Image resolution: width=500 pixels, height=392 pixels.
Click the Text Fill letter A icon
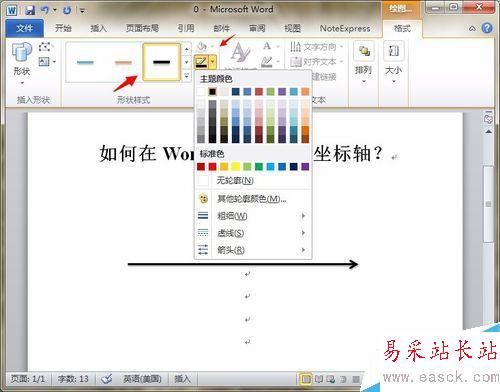[x=267, y=46]
